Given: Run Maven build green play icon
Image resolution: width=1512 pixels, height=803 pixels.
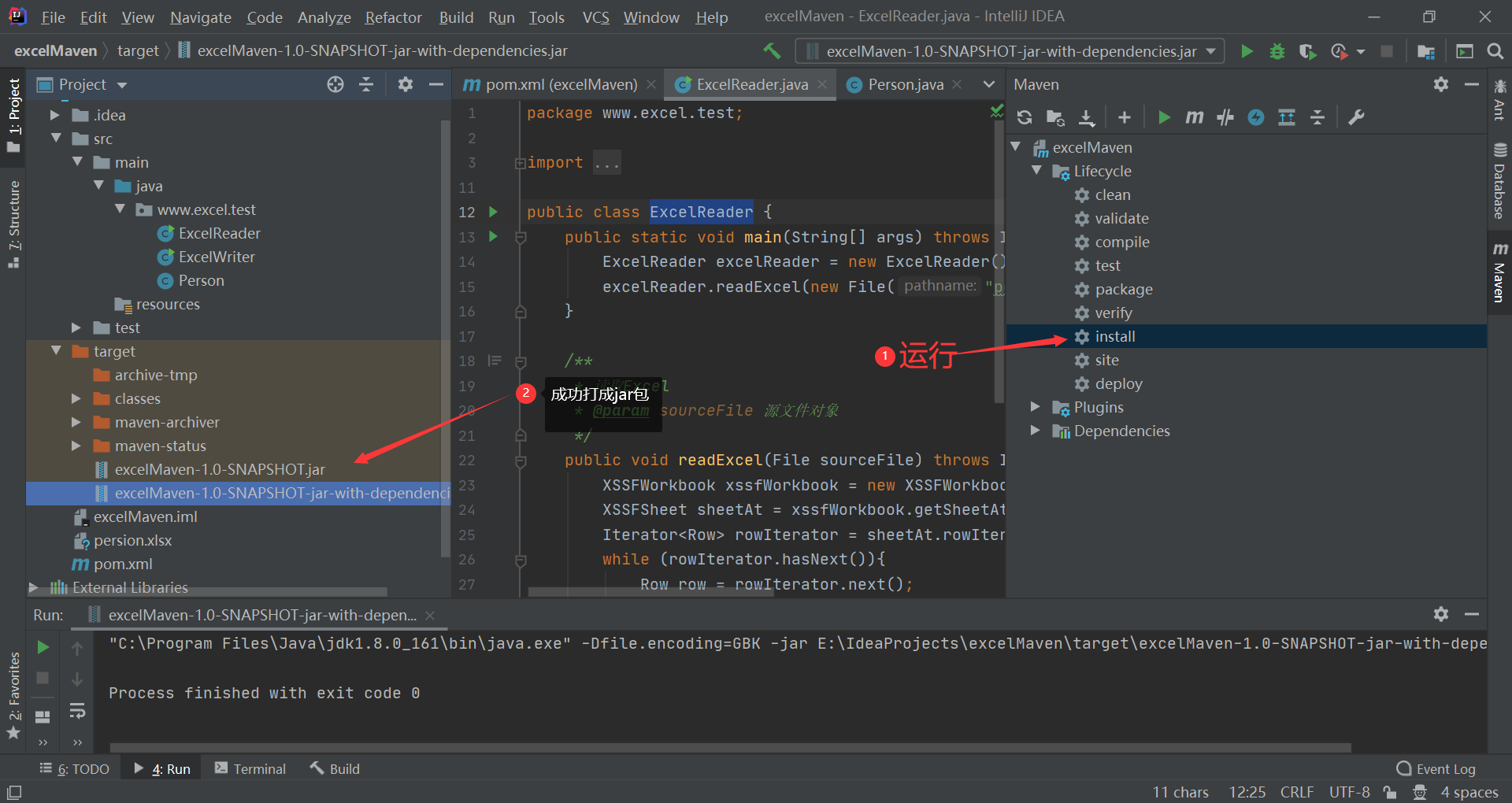Looking at the screenshot, I should pyautogui.click(x=1164, y=117).
